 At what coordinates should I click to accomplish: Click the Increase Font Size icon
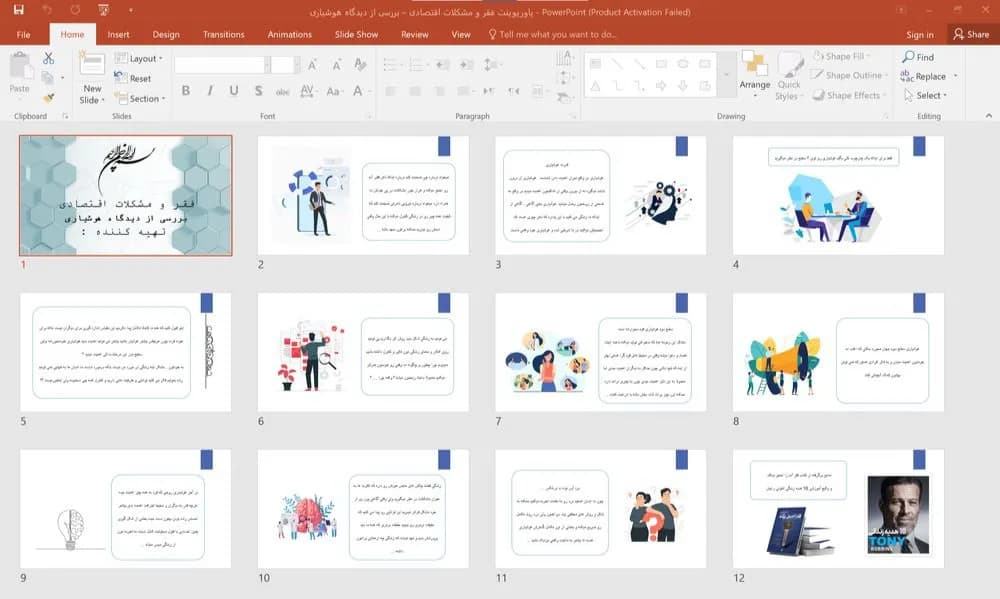pyautogui.click(x=312, y=64)
